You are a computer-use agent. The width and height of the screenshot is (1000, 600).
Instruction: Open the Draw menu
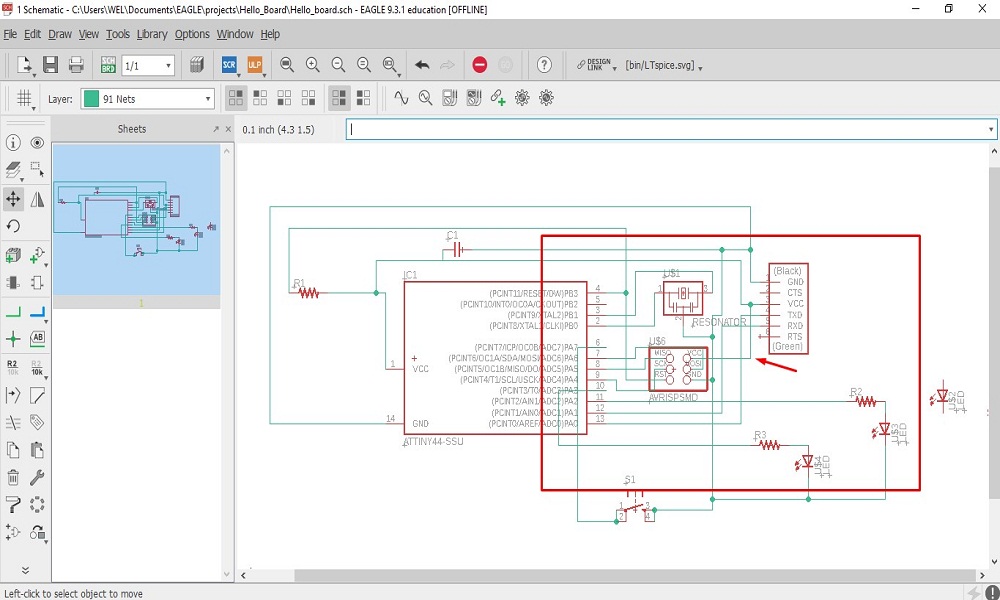(x=60, y=34)
